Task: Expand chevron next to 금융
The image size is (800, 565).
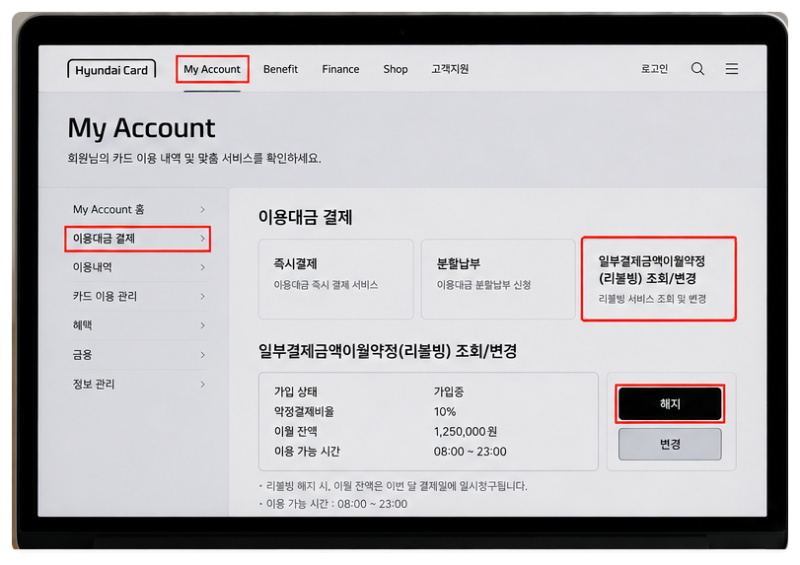Action: pyautogui.click(x=203, y=354)
